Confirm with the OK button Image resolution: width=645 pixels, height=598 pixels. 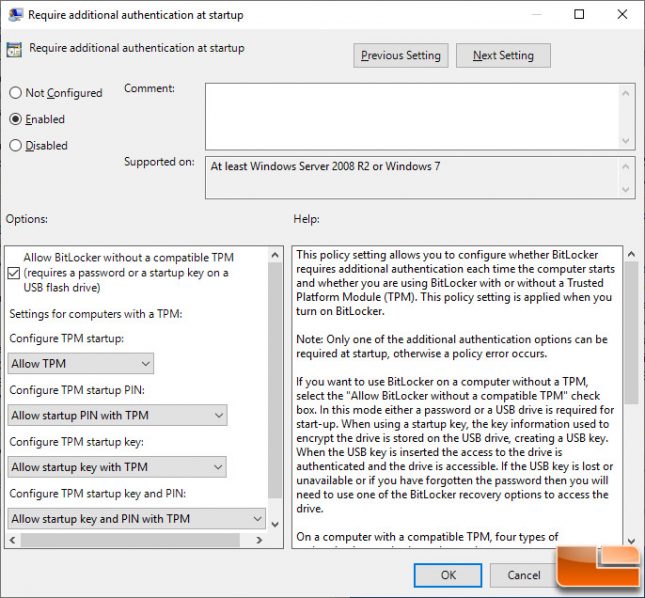coord(448,575)
